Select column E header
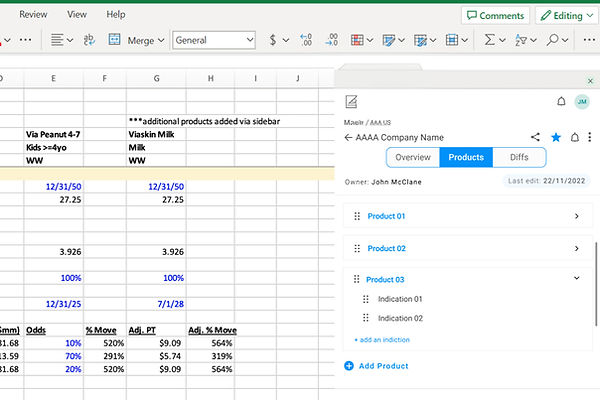Image resolution: width=600 pixels, height=400 pixels. 53,78
